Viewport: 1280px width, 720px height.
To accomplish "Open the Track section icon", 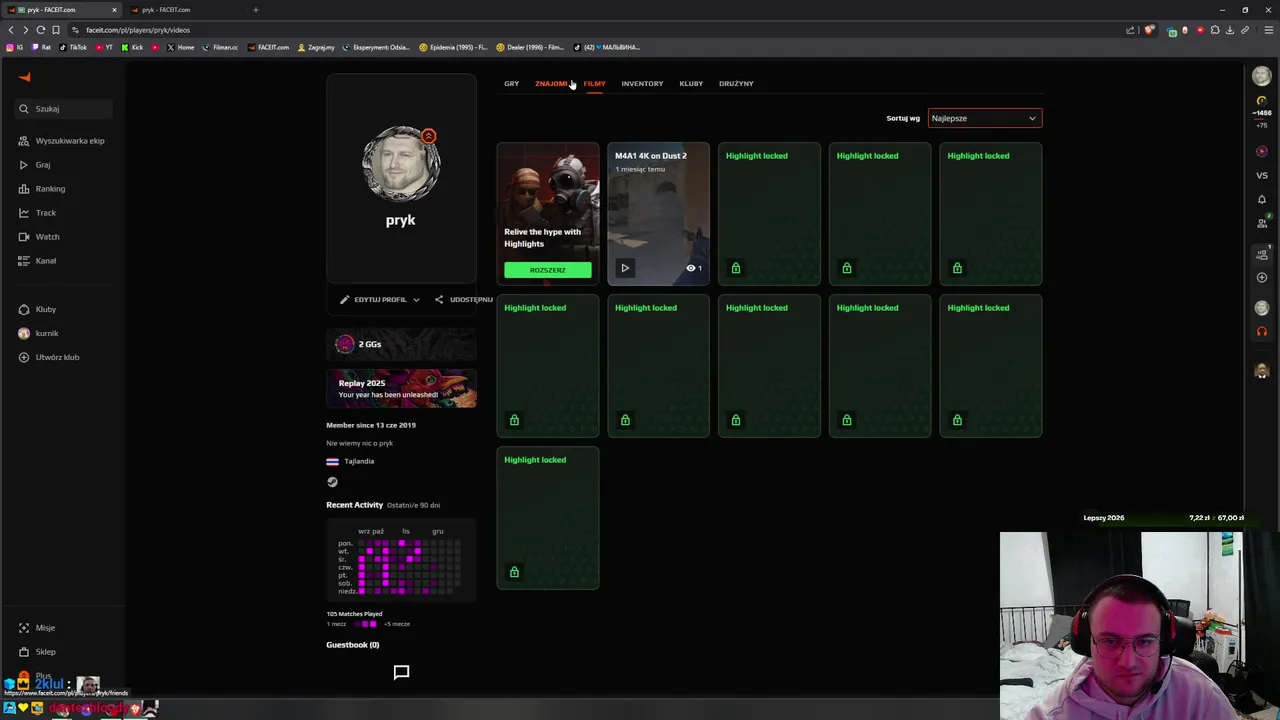I will 23,213.
